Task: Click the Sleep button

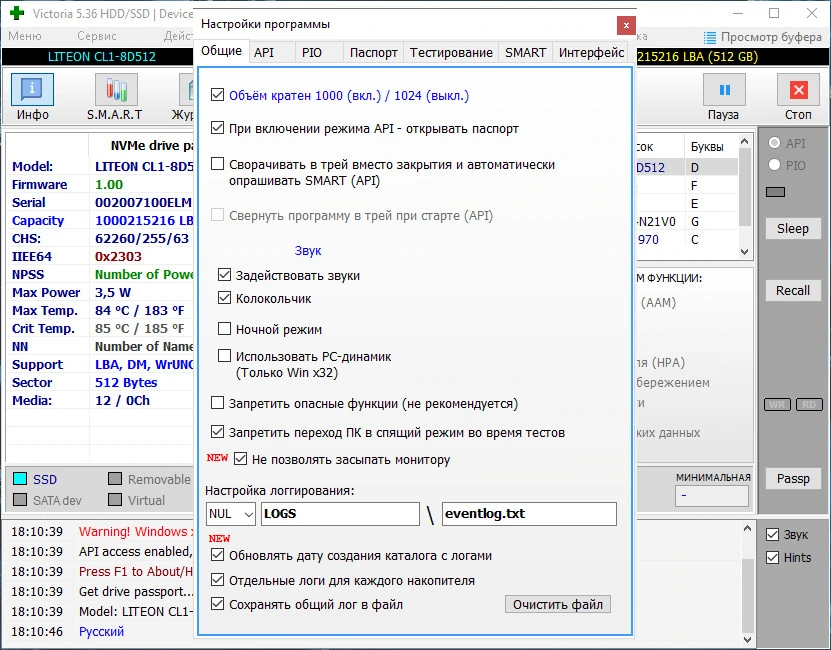Action: click(793, 229)
